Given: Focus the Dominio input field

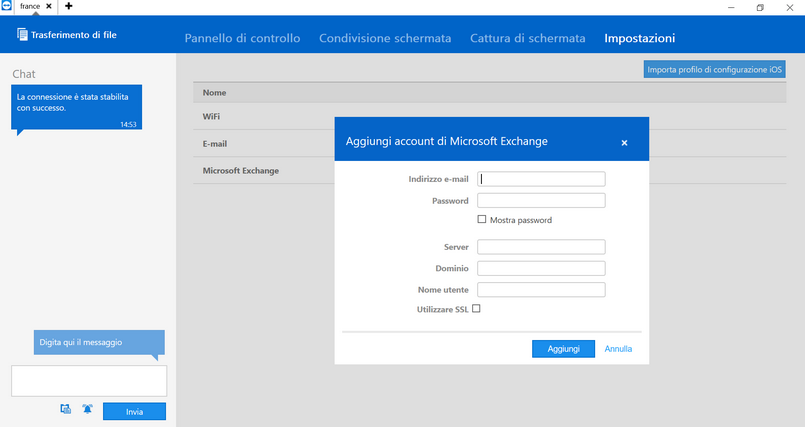Looking at the screenshot, I should (541, 268).
